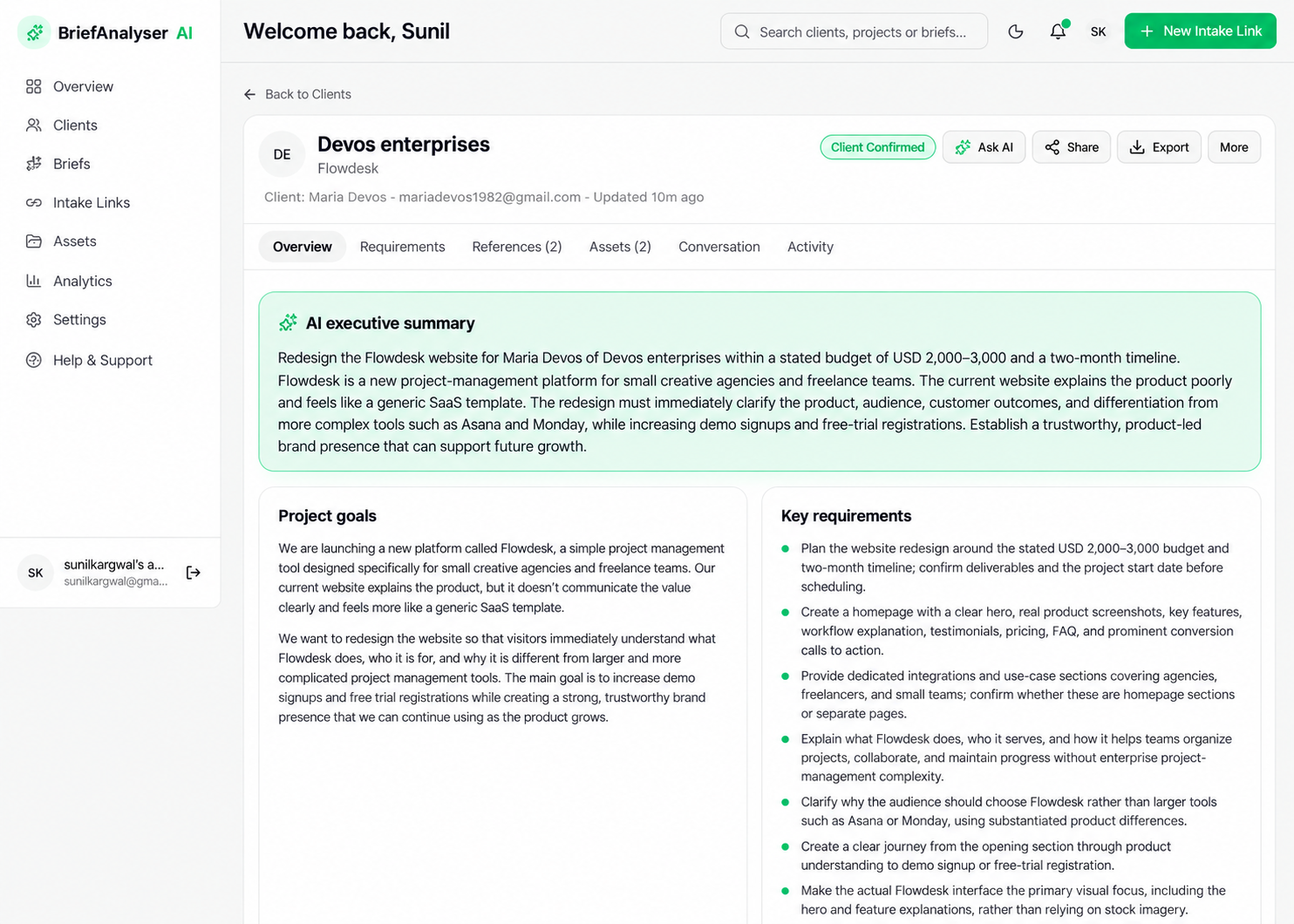Click the Intake Links chain icon
Image resolution: width=1294 pixels, height=924 pixels.
click(x=34, y=202)
